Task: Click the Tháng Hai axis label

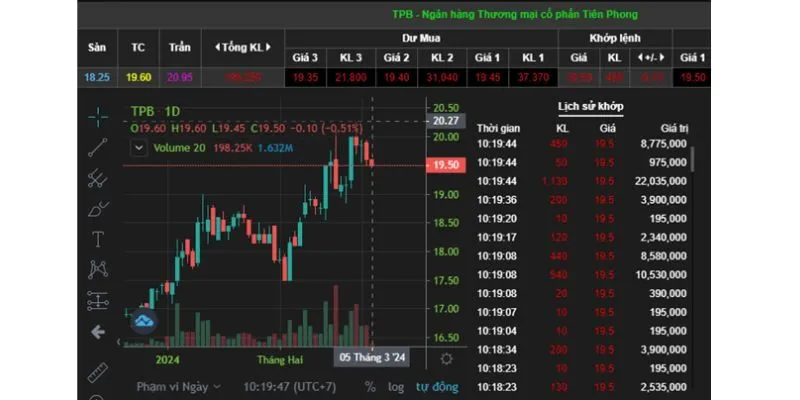Action: pos(280,359)
